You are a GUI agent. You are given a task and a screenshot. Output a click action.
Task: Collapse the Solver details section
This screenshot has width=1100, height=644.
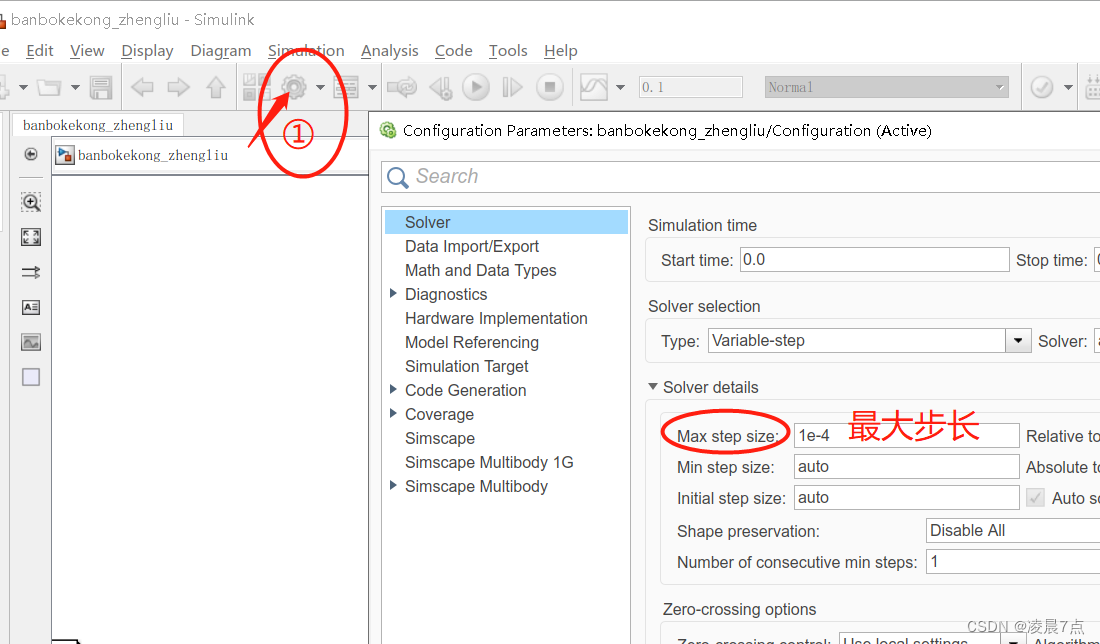(653, 387)
